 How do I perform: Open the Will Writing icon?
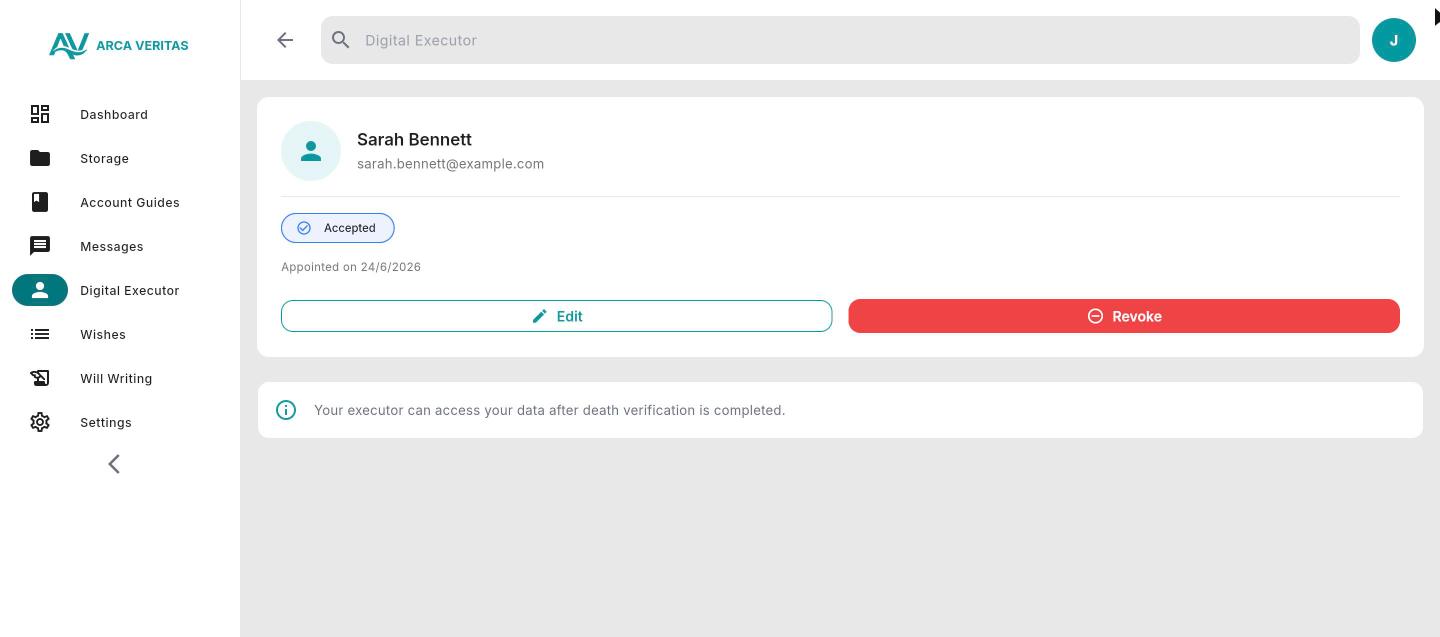pos(40,378)
